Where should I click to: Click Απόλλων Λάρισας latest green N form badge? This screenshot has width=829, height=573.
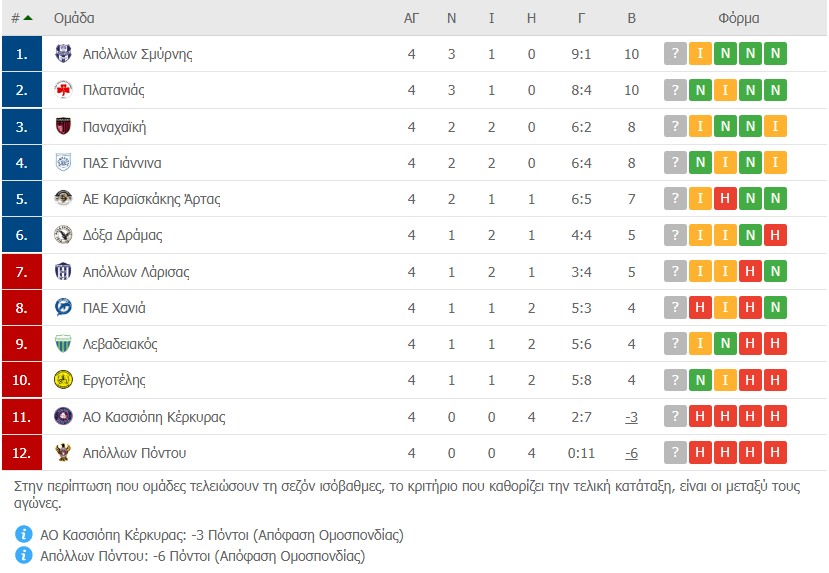point(774,272)
